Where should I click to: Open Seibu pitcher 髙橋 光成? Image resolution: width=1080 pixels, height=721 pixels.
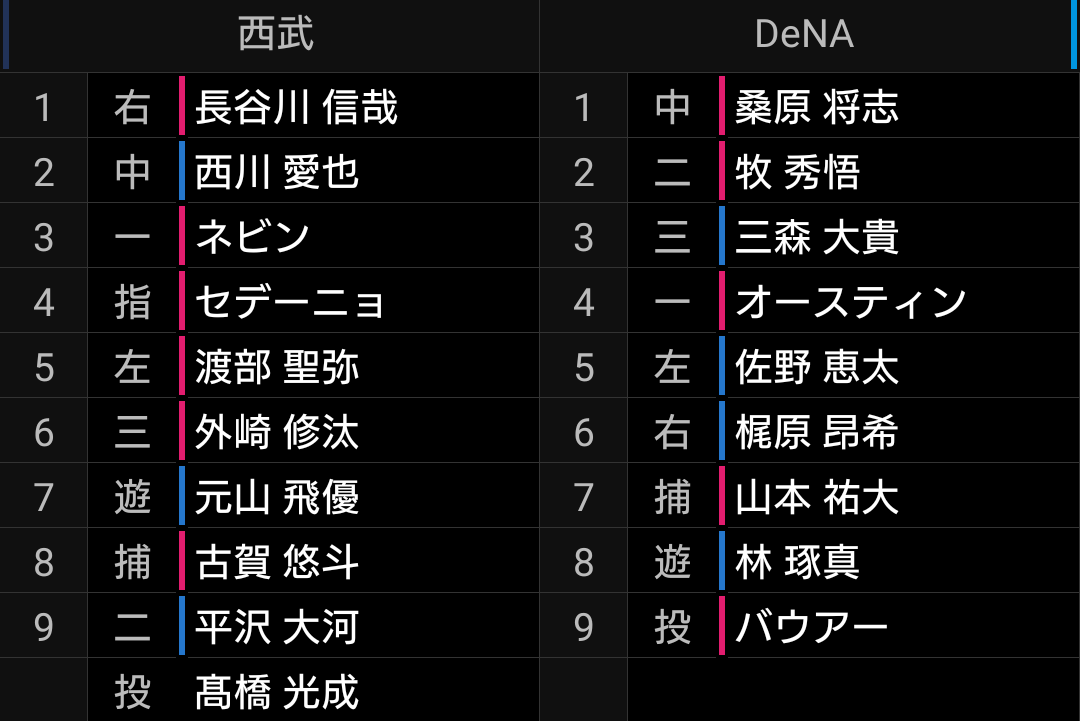click(277, 691)
